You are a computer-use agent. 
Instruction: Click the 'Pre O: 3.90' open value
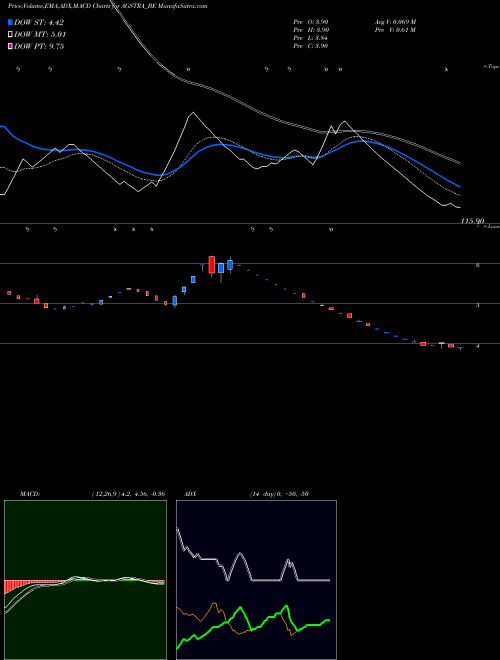tap(311, 22)
